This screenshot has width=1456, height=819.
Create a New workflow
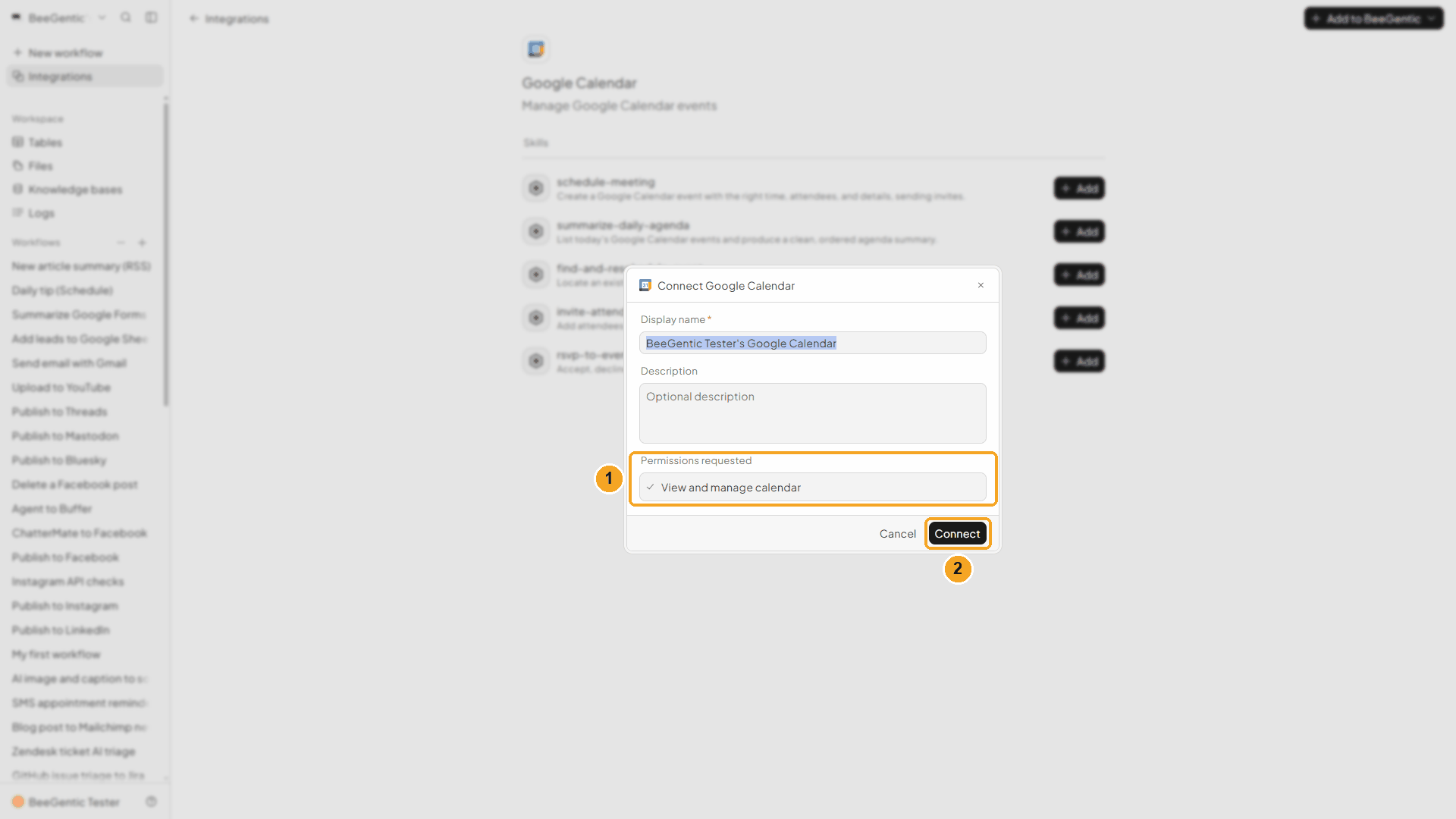tap(85, 52)
